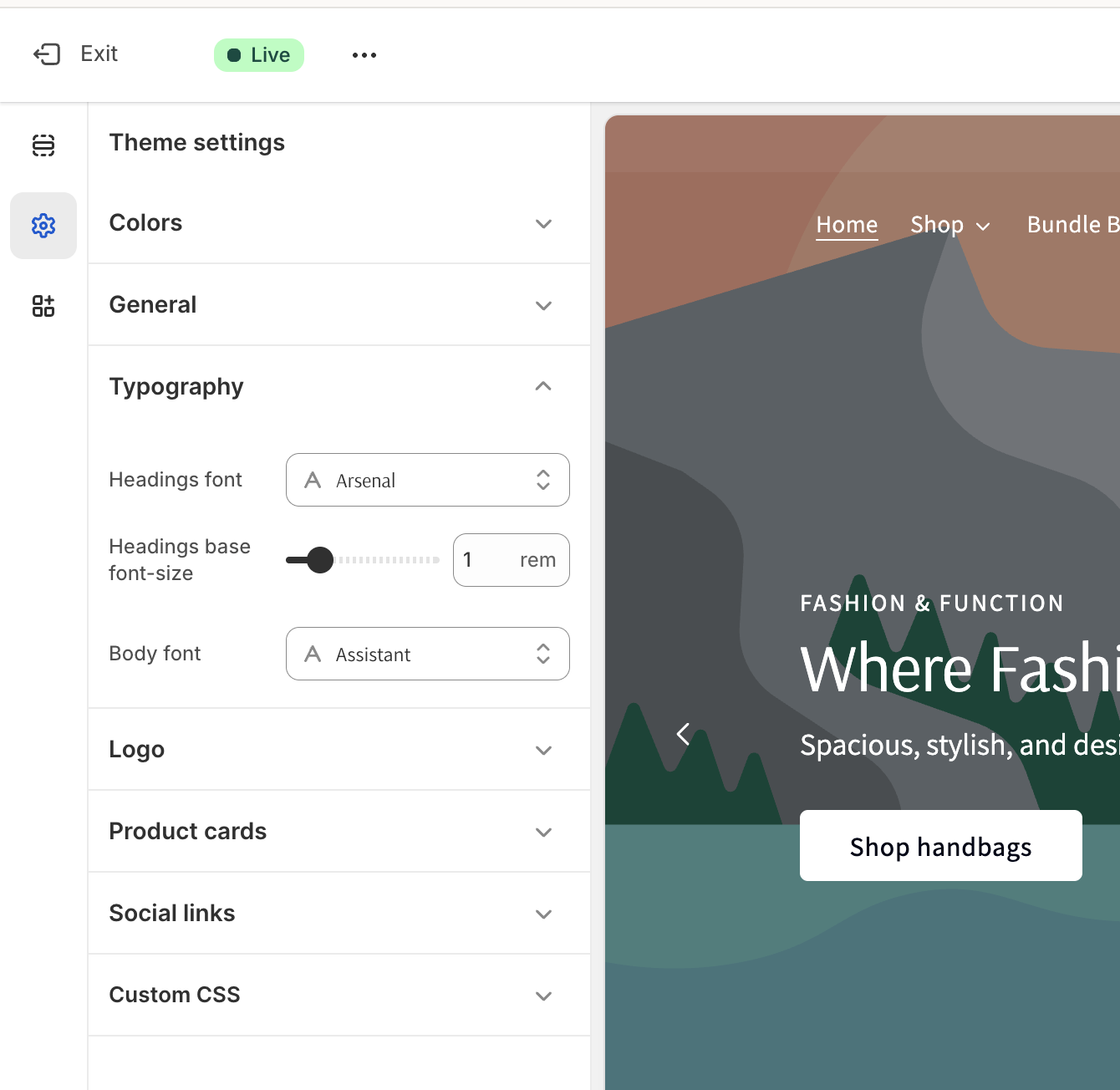Click the font icon in Headings font field

tap(313, 480)
